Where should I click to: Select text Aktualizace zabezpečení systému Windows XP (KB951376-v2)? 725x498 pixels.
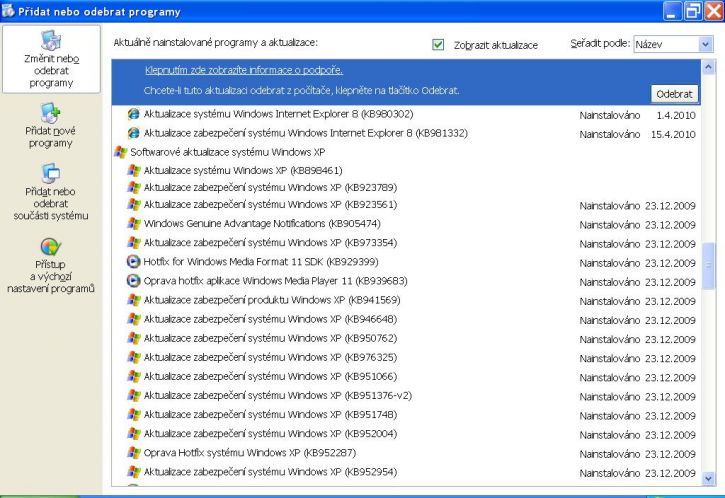(x=277, y=395)
